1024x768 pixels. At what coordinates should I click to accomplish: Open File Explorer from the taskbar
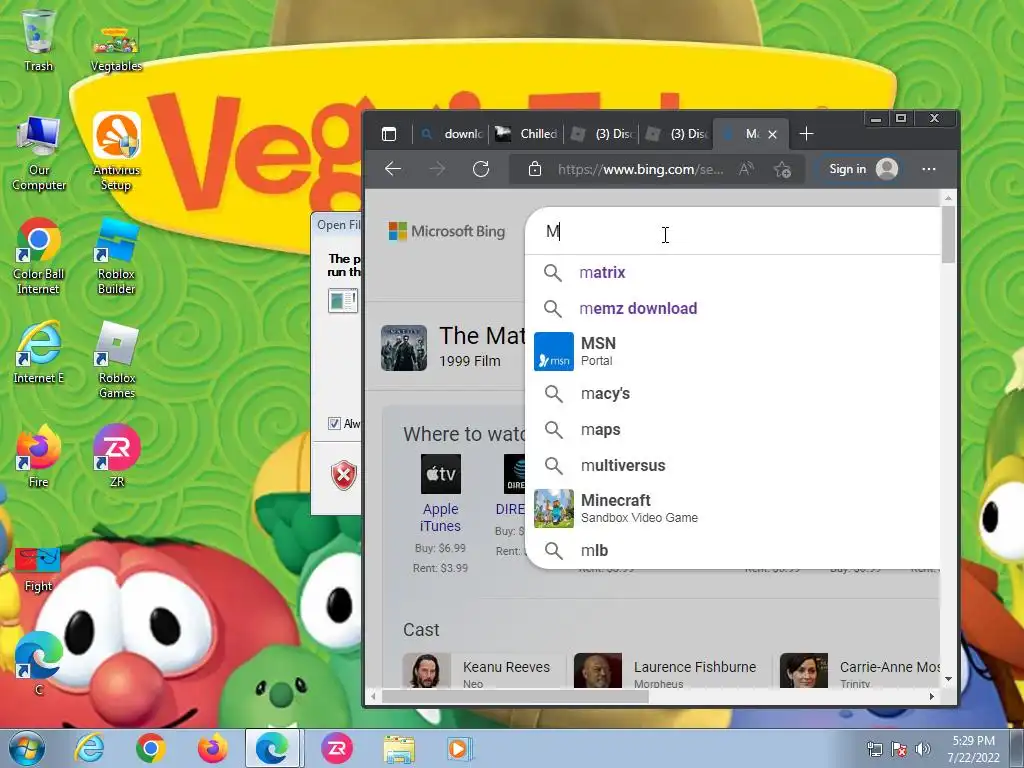[x=399, y=749]
